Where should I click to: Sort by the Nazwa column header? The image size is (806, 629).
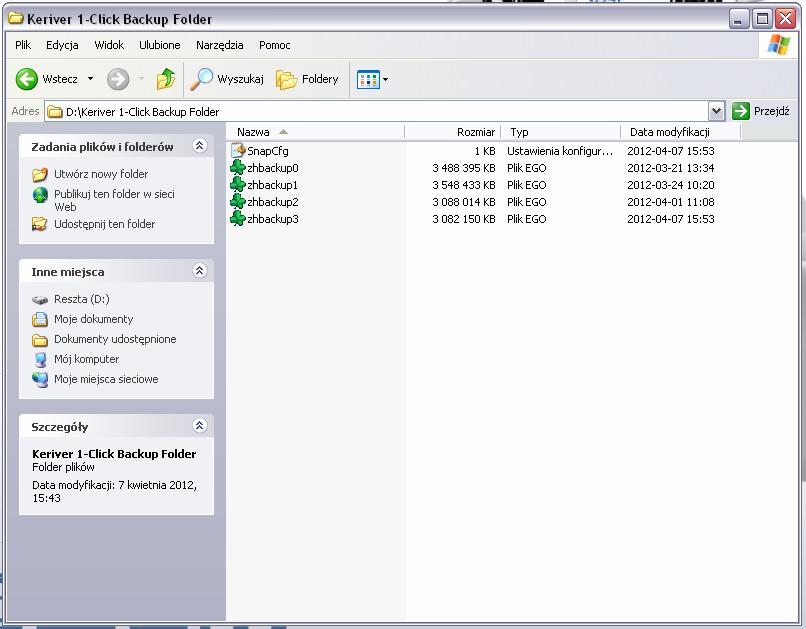(316, 132)
